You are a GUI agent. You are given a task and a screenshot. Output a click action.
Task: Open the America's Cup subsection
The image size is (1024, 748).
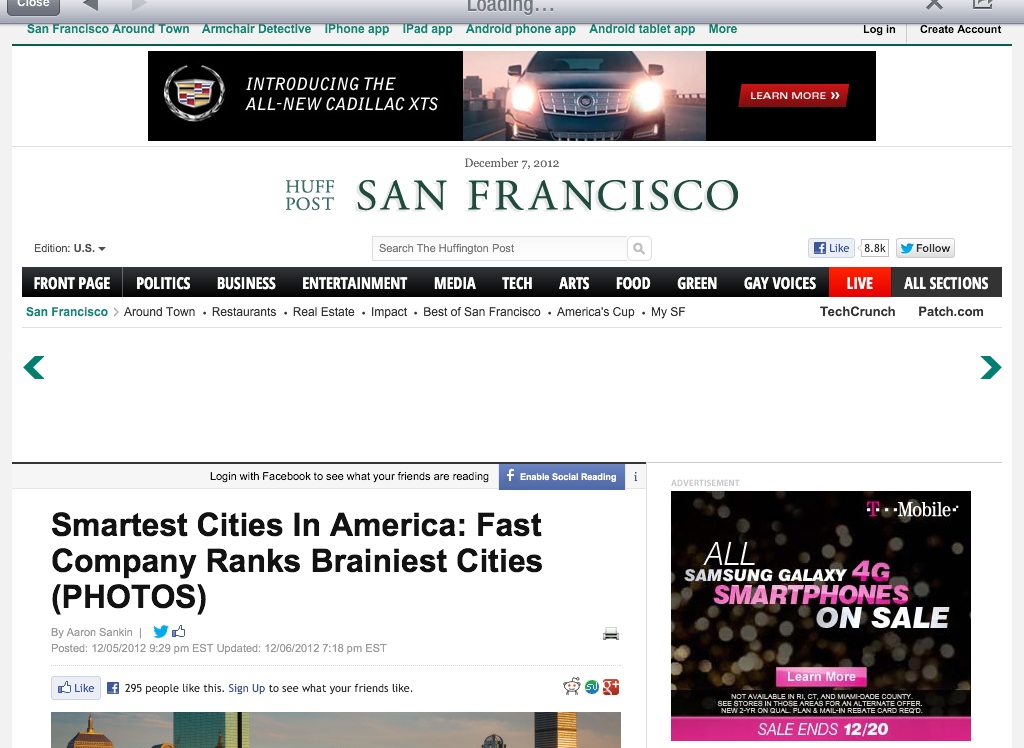(x=596, y=312)
